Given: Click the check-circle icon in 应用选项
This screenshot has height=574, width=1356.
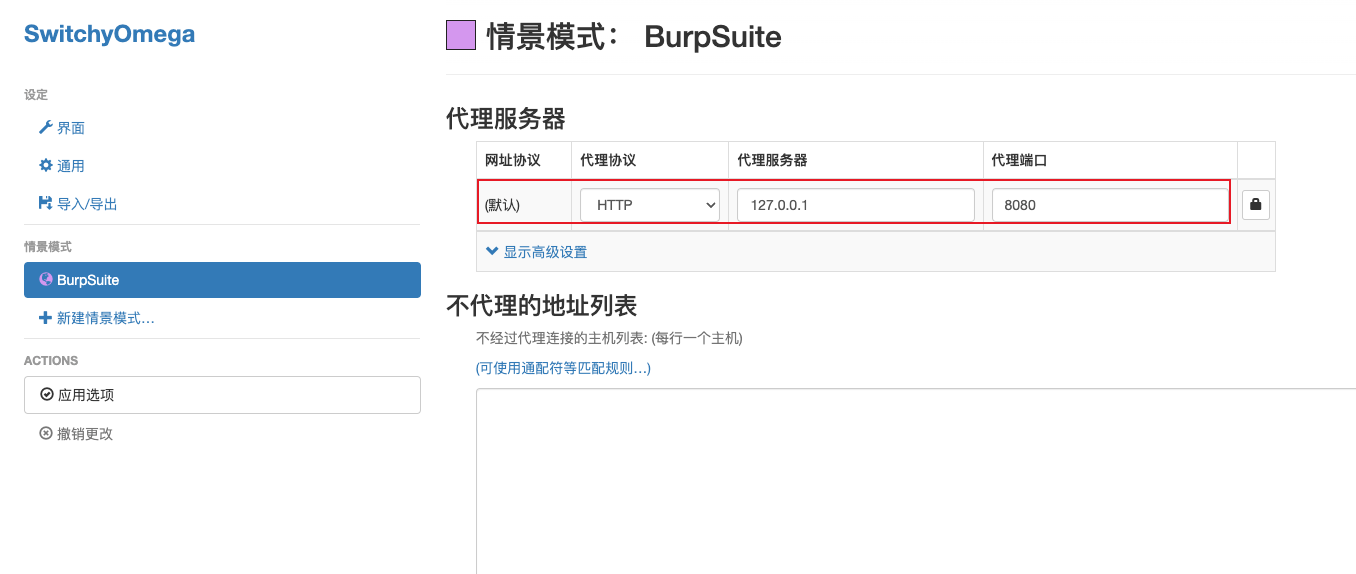Looking at the screenshot, I should (46, 395).
